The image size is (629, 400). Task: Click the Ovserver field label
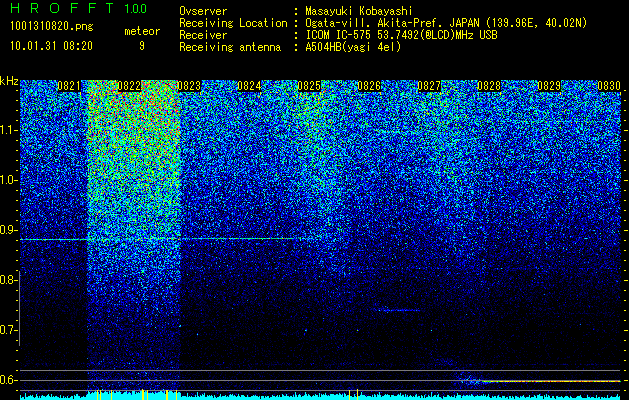coord(203,11)
